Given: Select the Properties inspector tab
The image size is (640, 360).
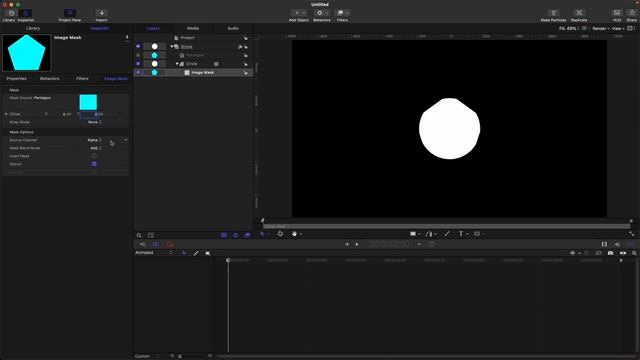Looking at the screenshot, I should click(16, 78).
